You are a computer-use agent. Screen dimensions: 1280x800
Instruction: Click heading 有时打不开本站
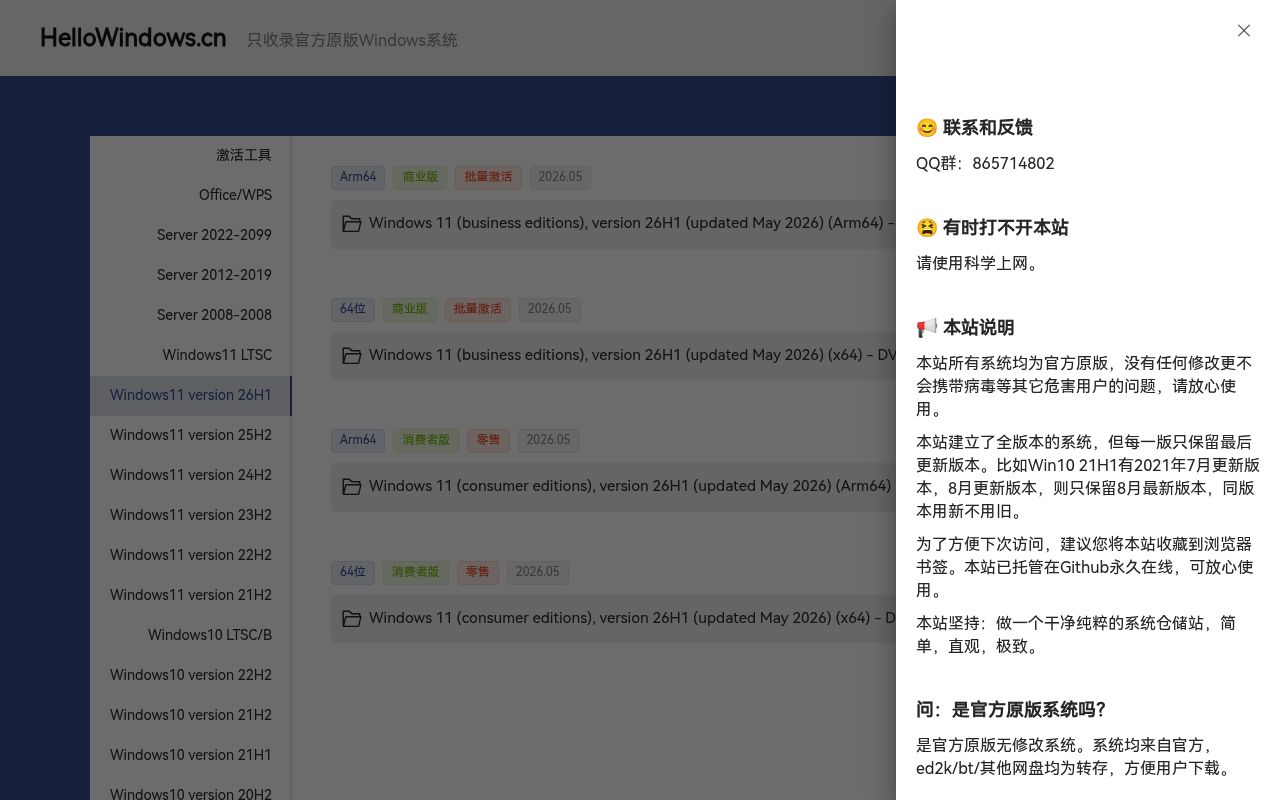point(1006,228)
